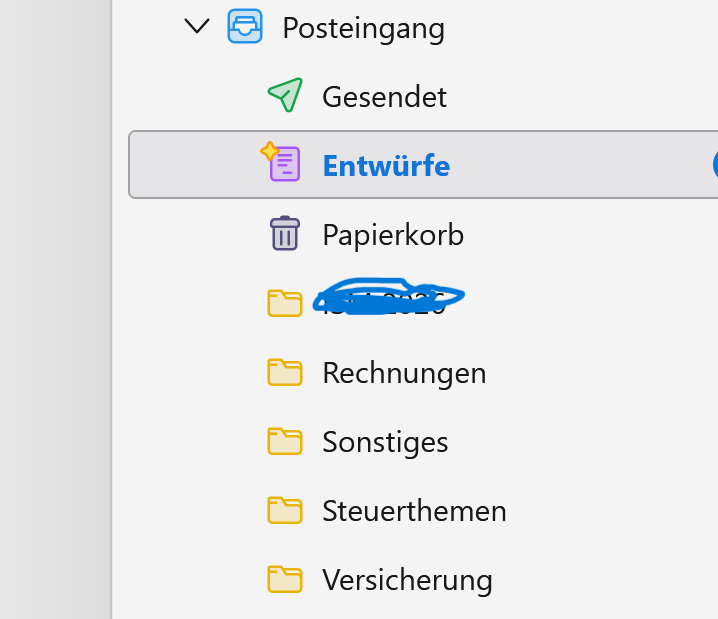Click the Papierkorb trash can icon
The width and height of the screenshot is (718, 619).
pyautogui.click(x=285, y=234)
